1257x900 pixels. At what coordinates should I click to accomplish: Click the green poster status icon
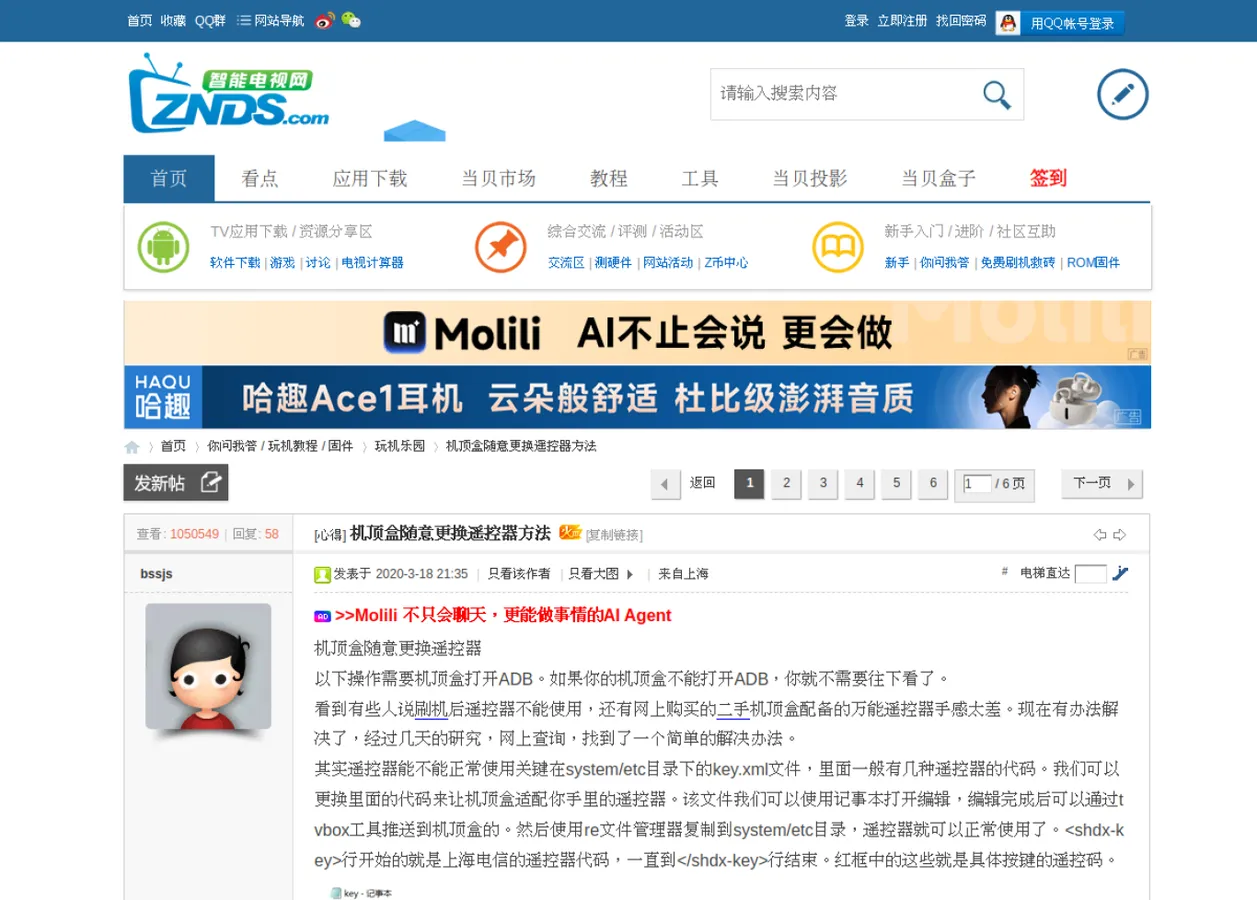(x=322, y=574)
